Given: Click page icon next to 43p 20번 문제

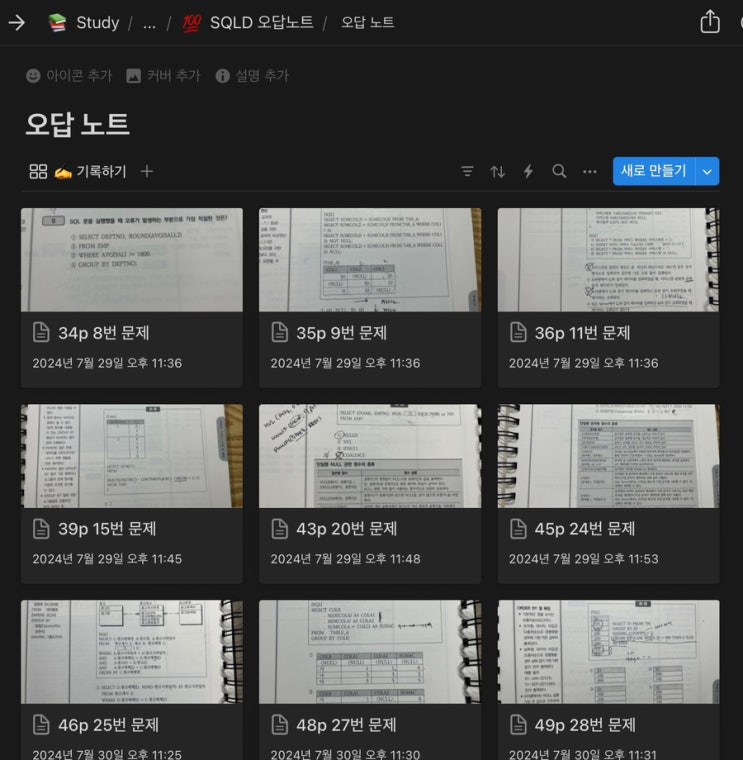Looking at the screenshot, I should (280, 528).
